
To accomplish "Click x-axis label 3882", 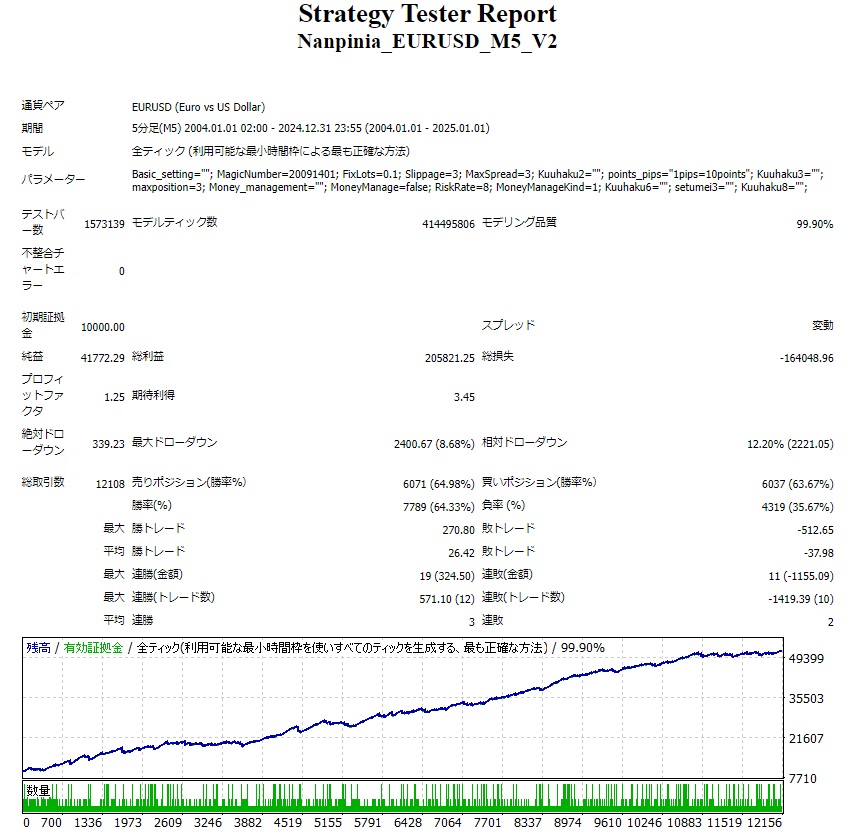I will (x=247, y=823).
